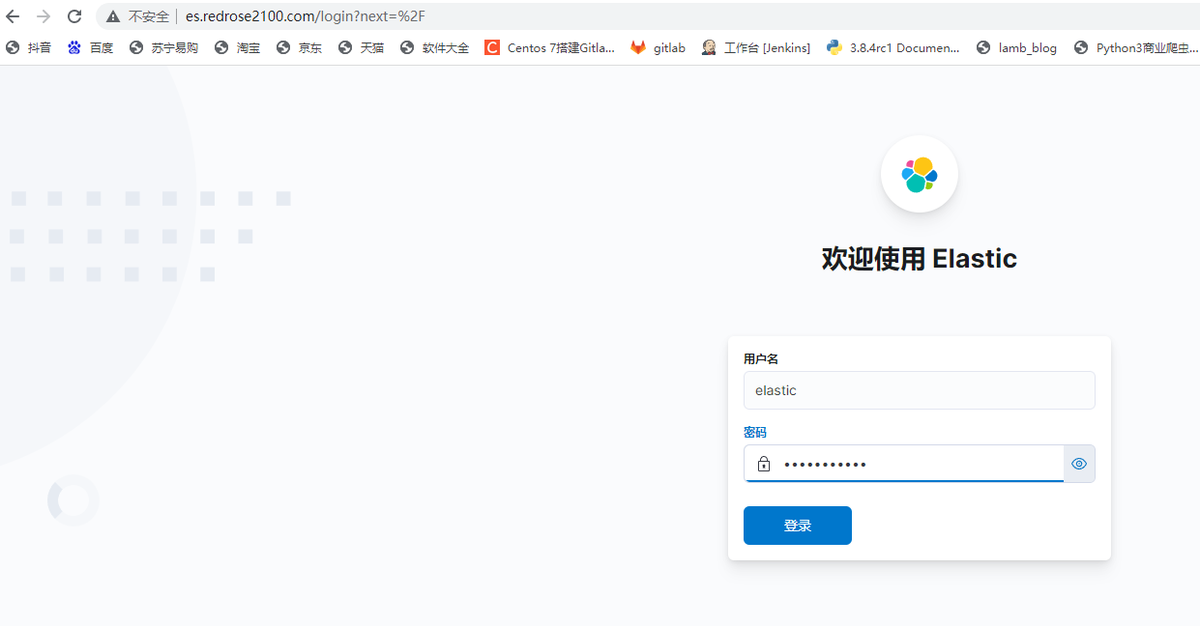
Task: Click the browser back arrow
Action: 13,16
